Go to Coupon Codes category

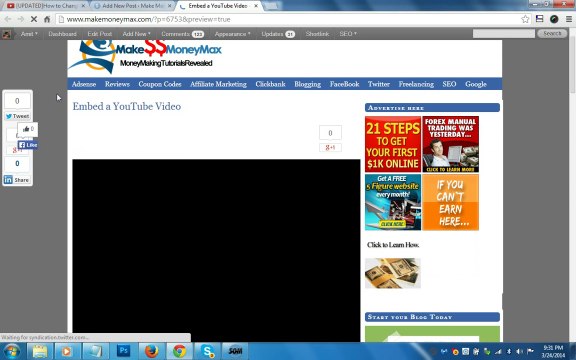160,84
